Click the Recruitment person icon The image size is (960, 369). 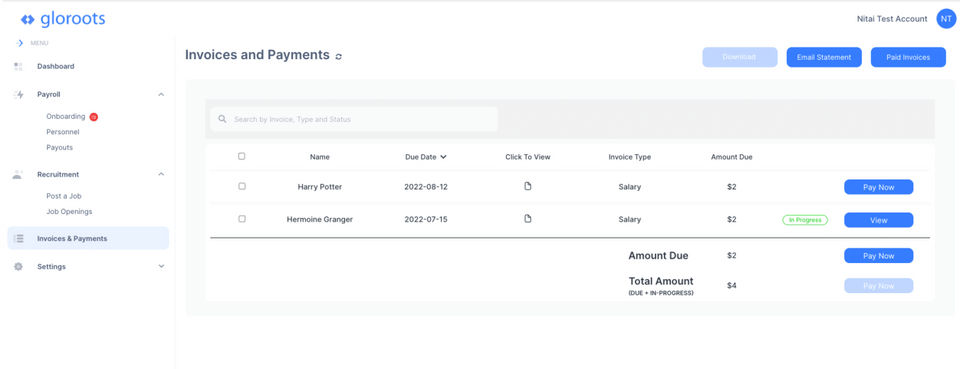(x=18, y=174)
